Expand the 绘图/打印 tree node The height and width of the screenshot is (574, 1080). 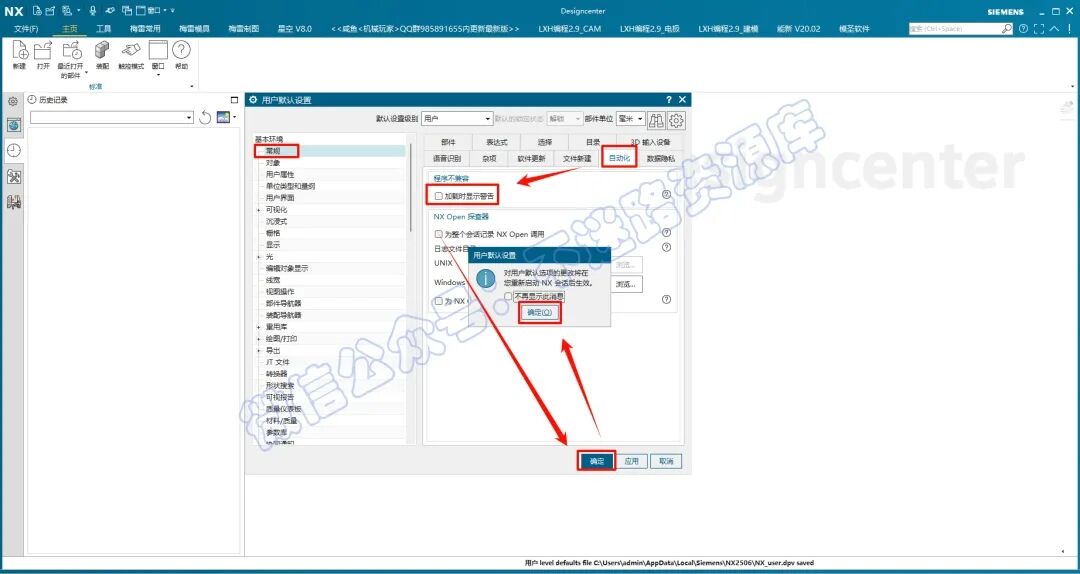coord(258,338)
